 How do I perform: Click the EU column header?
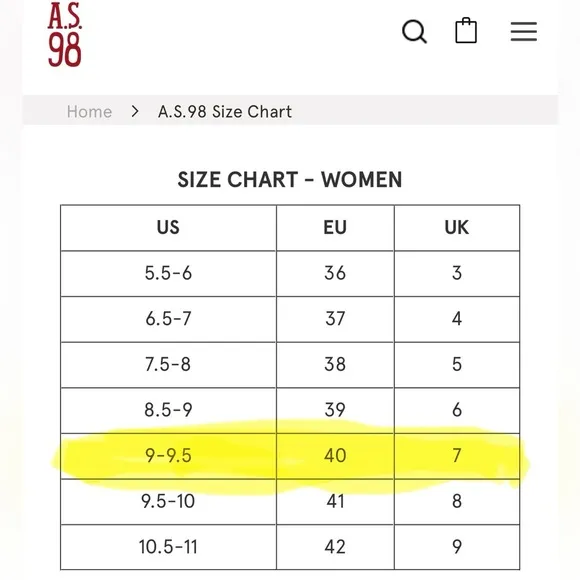point(335,227)
